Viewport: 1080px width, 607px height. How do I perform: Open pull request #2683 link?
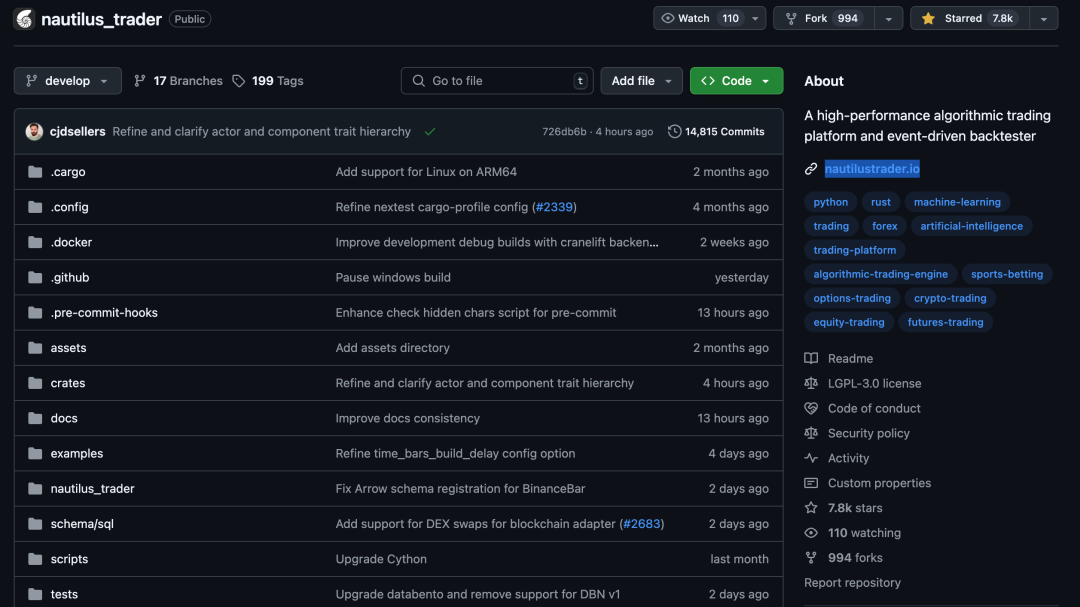641,524
